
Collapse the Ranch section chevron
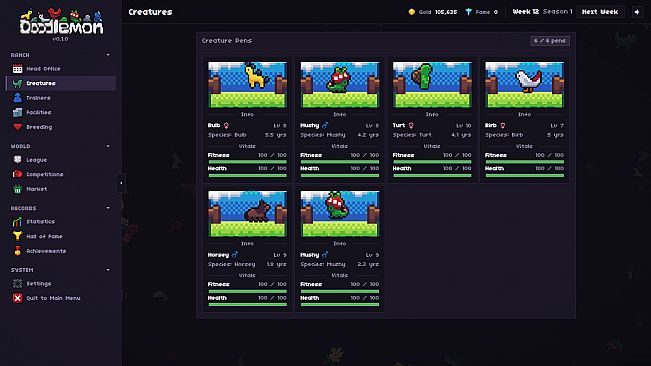pos(108,55)
